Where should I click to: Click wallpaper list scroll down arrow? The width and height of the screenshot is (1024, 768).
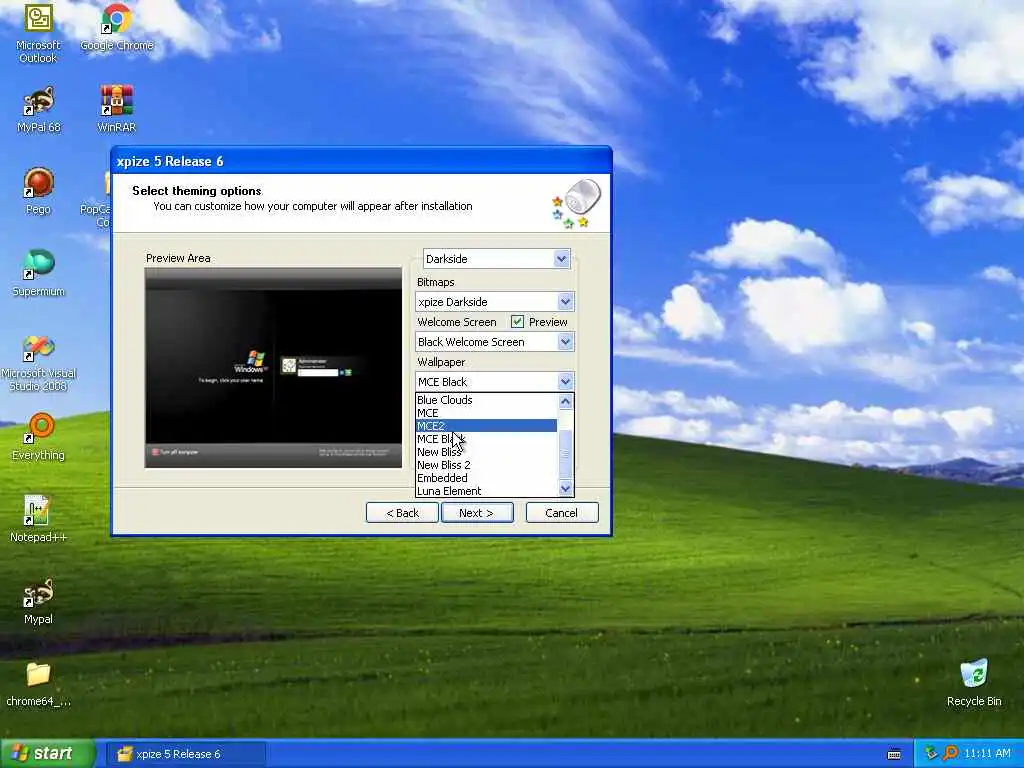566,488
